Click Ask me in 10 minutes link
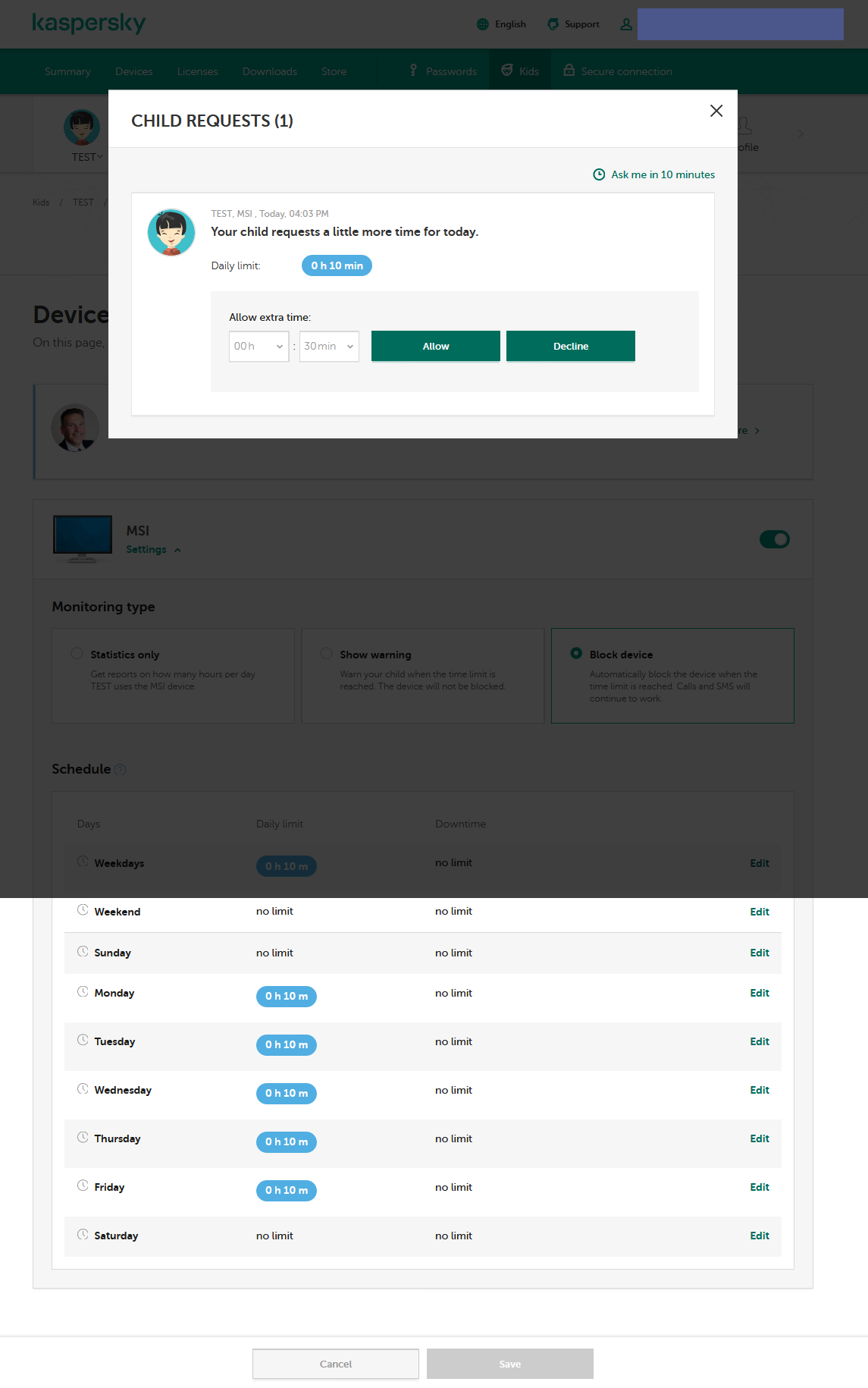 [663, 174]
